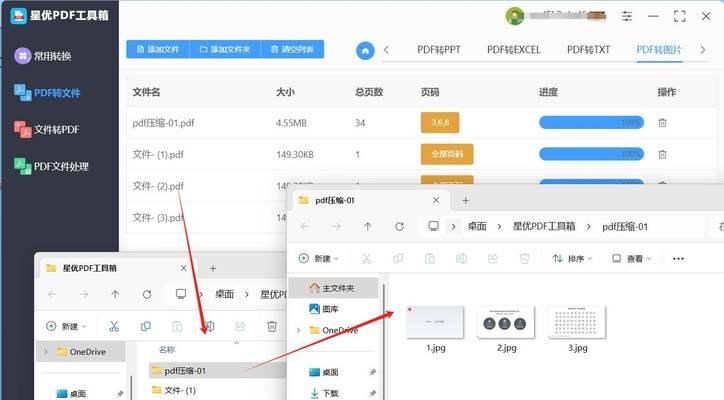The image size is (724, 400).
Task: Select 下载 in pdf压缩-01 navigation pane
Action: [x=325, y=393]
